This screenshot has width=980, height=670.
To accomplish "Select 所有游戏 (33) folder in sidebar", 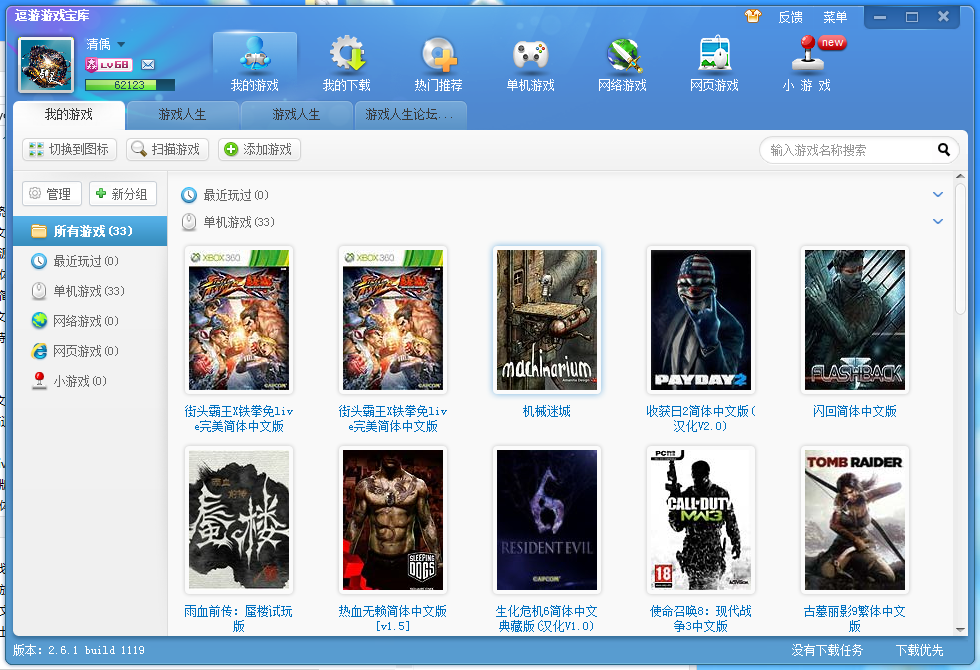I will click(x=90, y=231).
